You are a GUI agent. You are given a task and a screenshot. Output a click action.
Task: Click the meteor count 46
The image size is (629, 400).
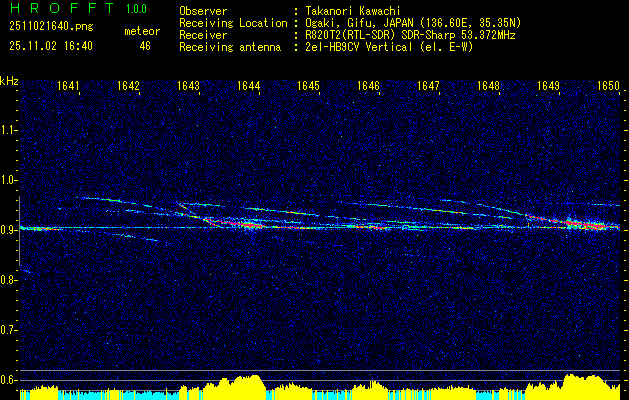145,46
